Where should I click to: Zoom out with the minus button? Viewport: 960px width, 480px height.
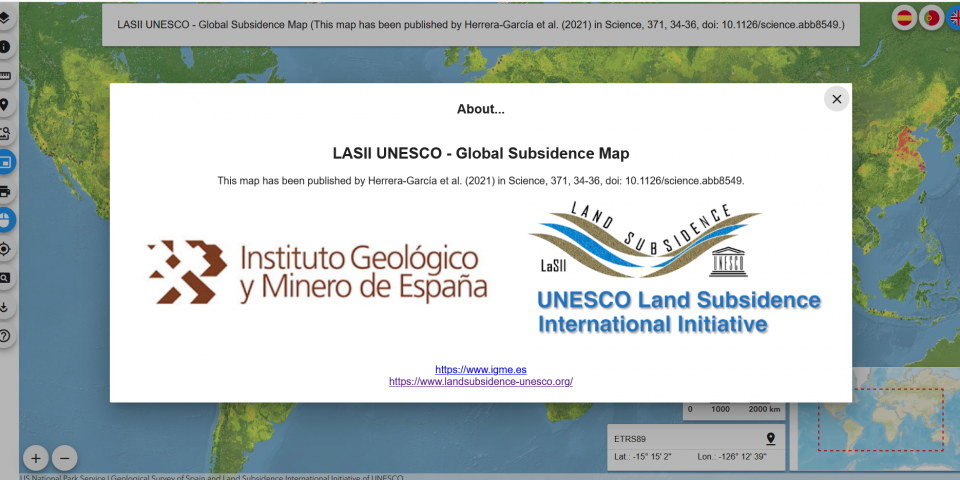64,458
